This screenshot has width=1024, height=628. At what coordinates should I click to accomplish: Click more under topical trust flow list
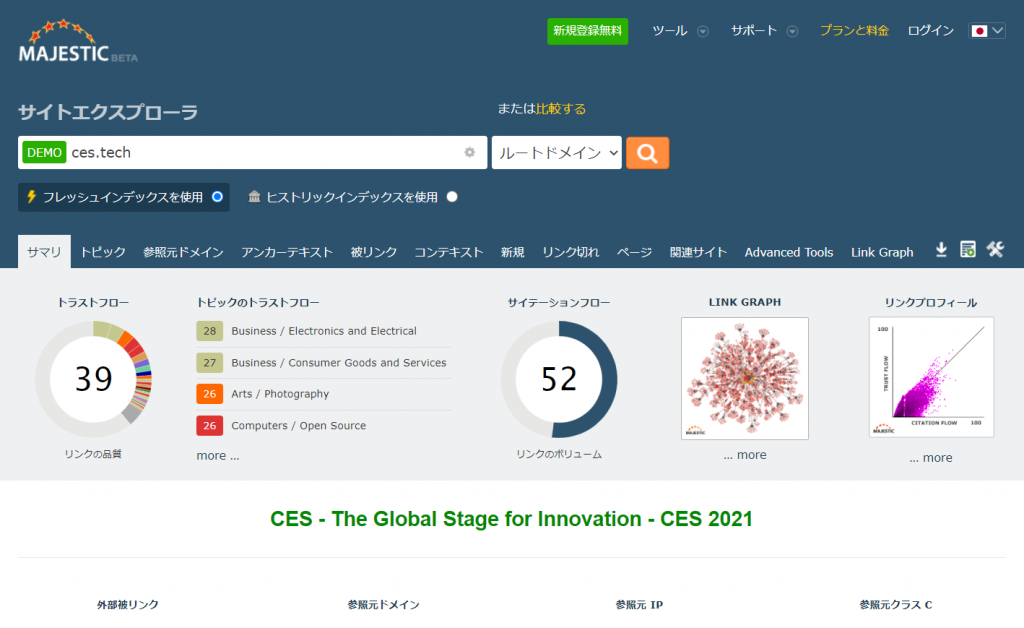218,456
